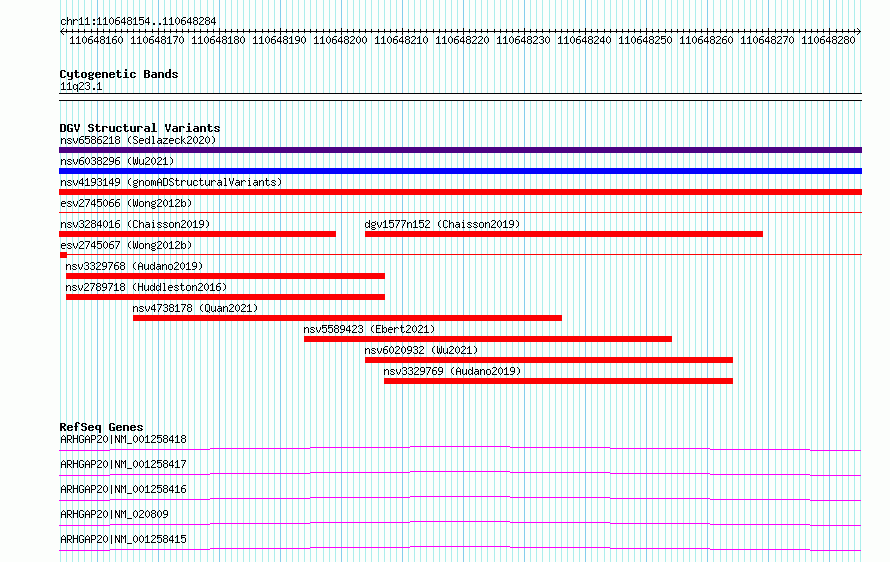Click ruler position 110648160
This screenshot has height=562, width=890.
(96, 40)
